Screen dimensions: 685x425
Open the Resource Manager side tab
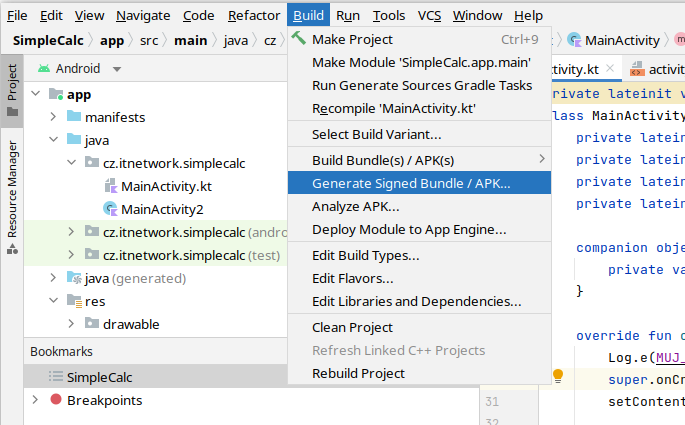pos(12,198)
